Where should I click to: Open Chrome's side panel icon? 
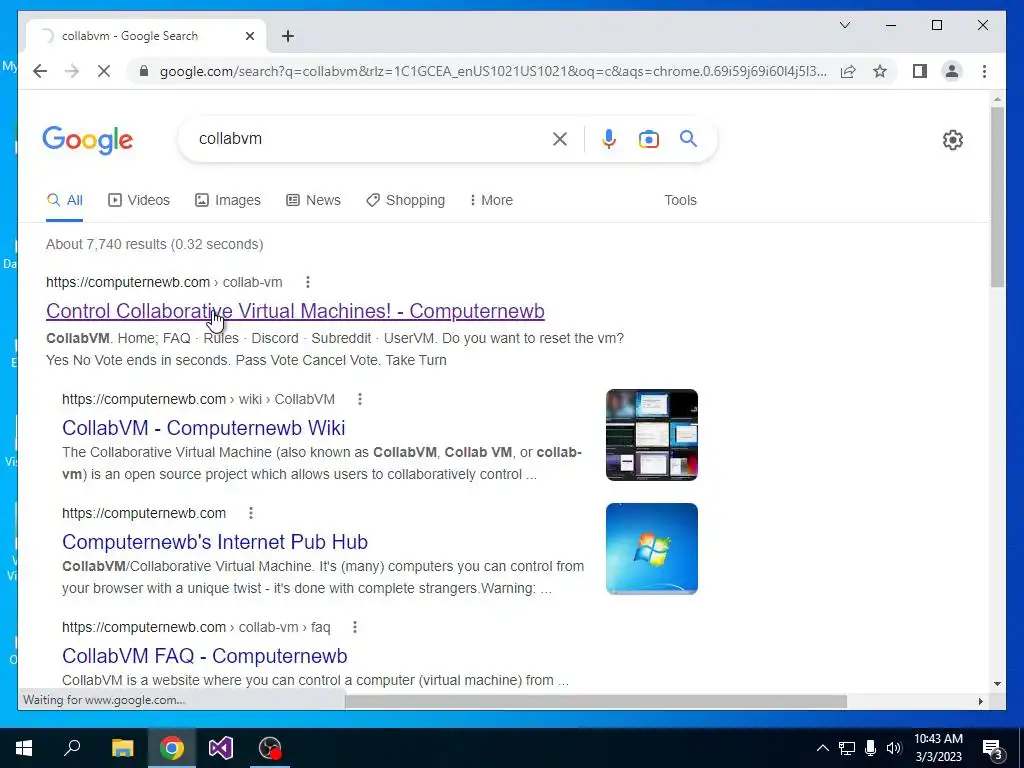[x=920, y=71]
